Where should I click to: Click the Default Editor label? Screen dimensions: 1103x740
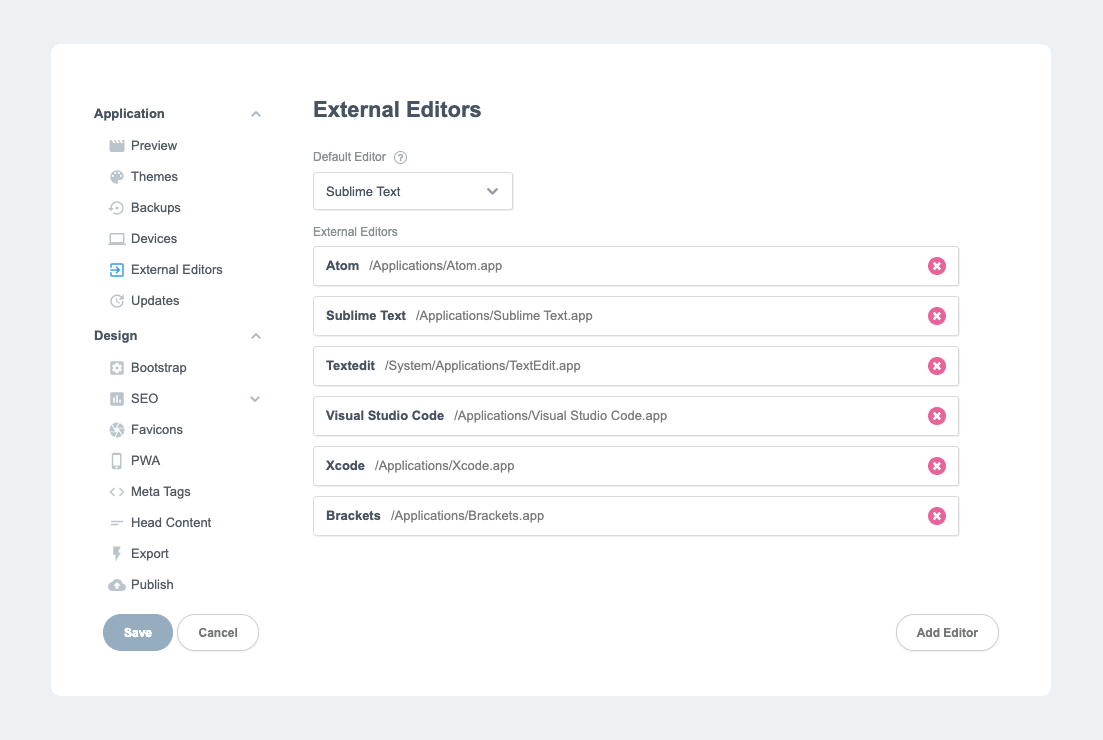350,157
